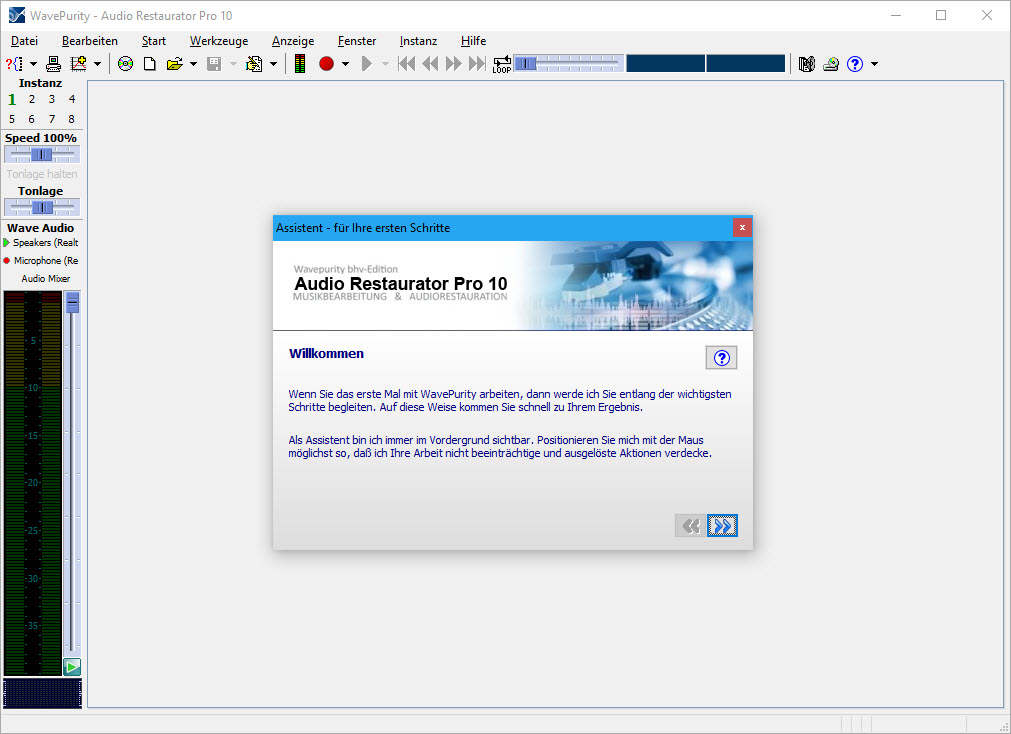Skip to the beginning of the track
This screenshot has width=1011, height=734.
[x=407, y=64]
